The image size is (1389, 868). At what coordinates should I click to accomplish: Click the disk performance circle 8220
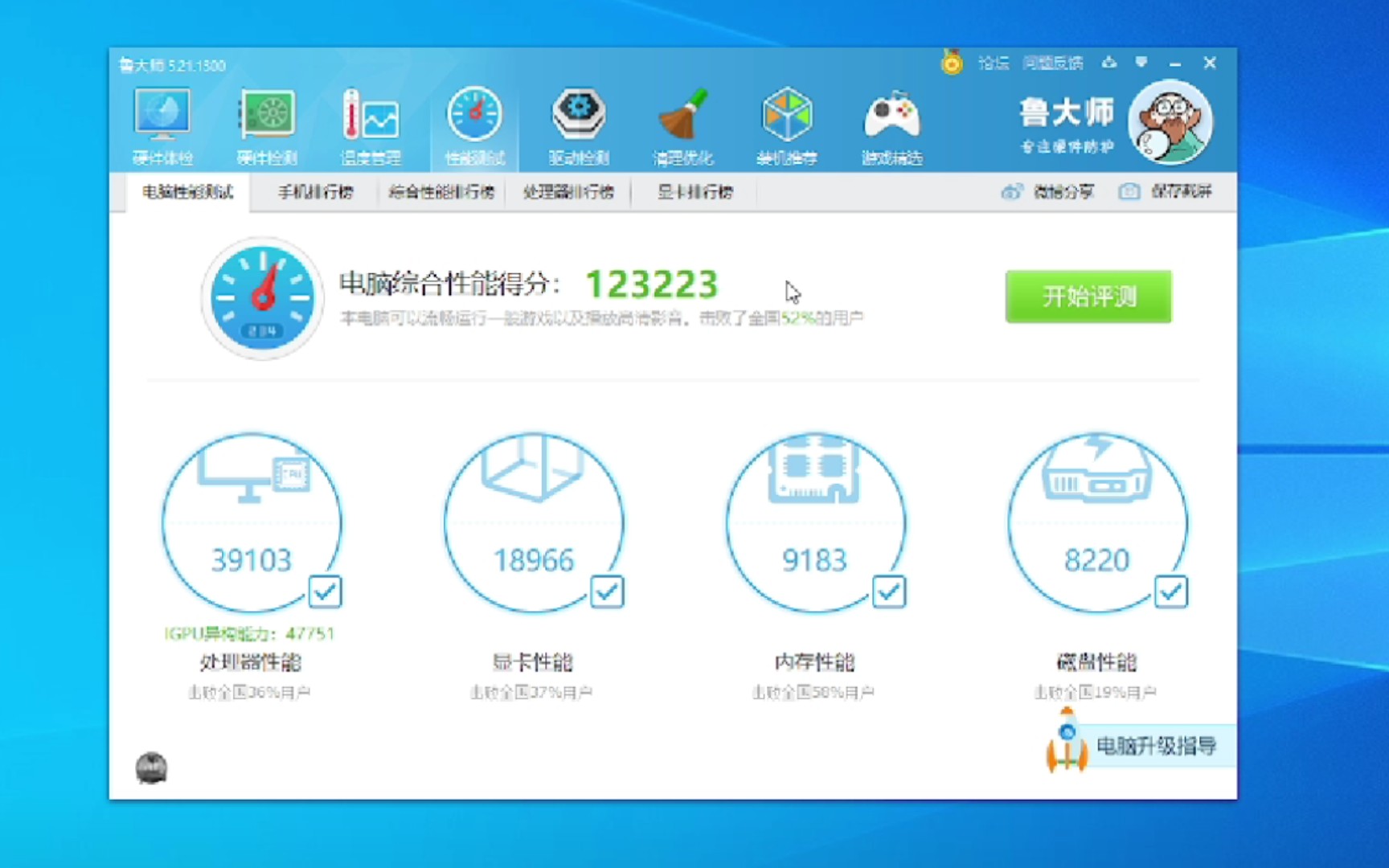click(x=1097, y=523)
